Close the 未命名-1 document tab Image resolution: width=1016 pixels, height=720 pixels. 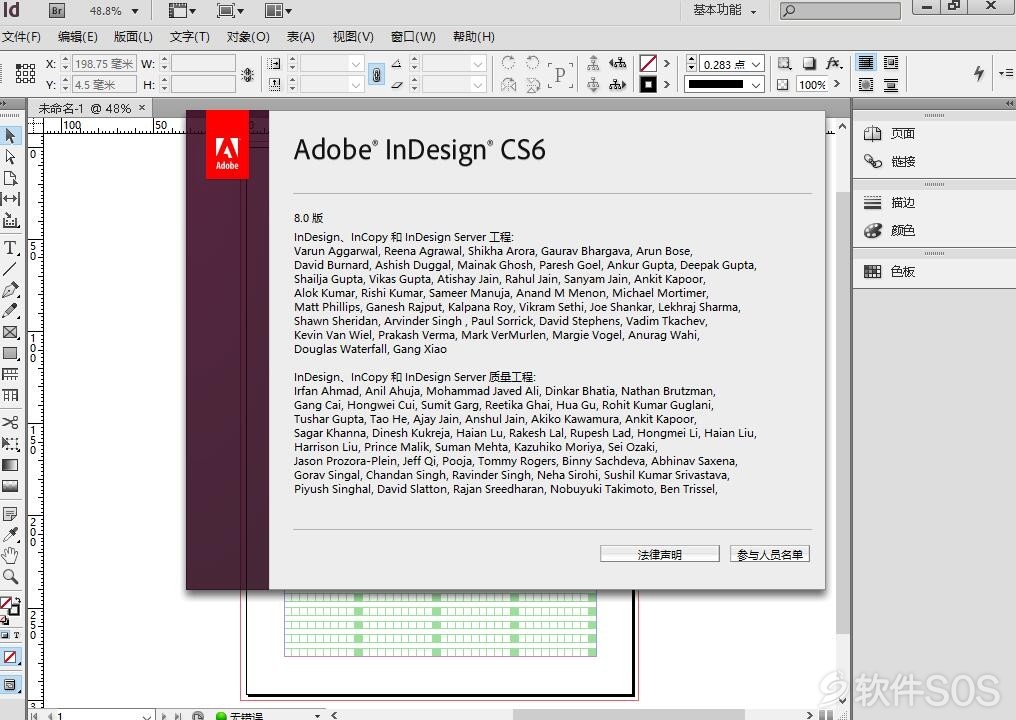click(x=142, y=108)
